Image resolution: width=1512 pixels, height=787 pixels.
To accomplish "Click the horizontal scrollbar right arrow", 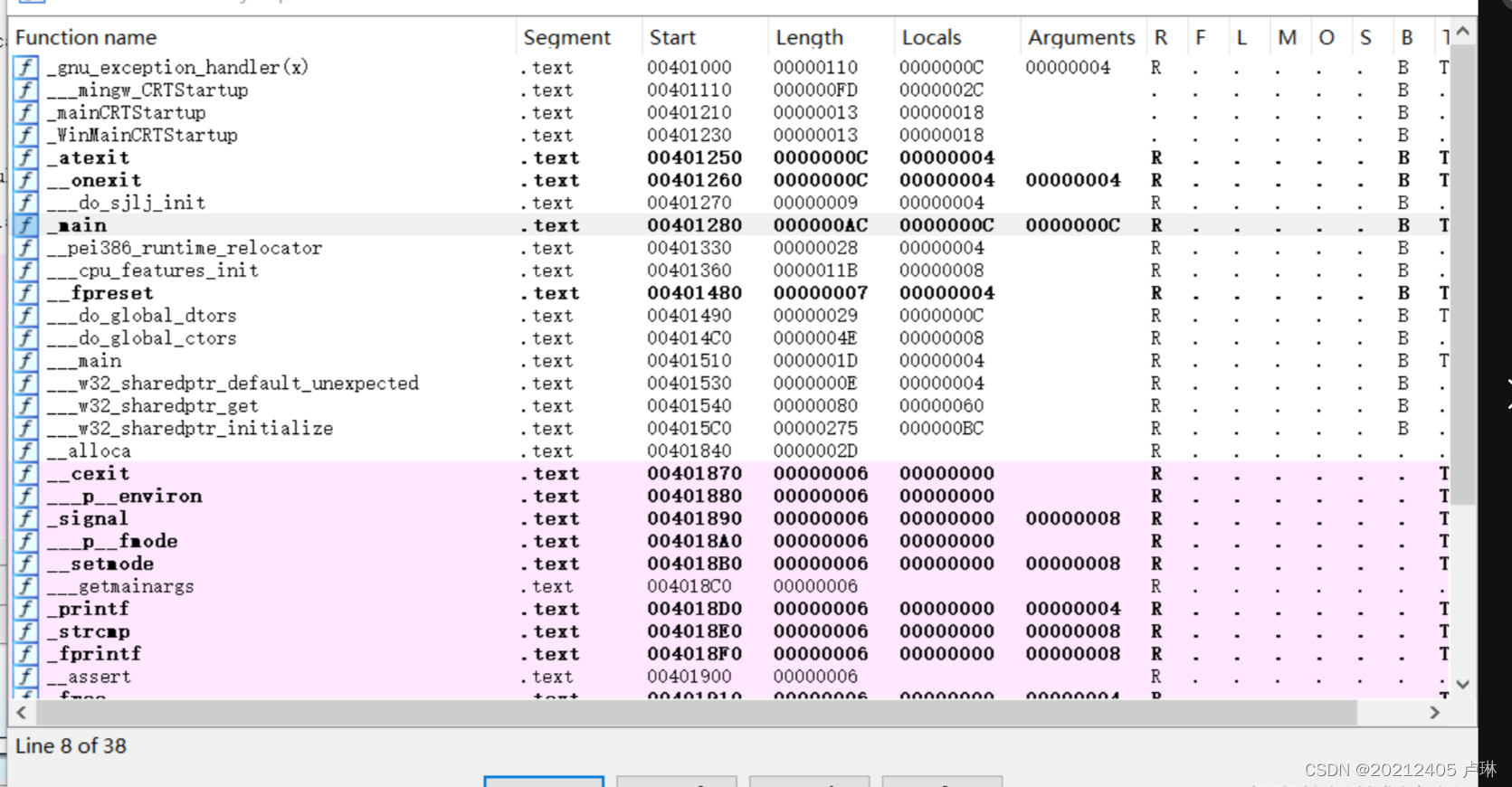I will point(1434,713).
